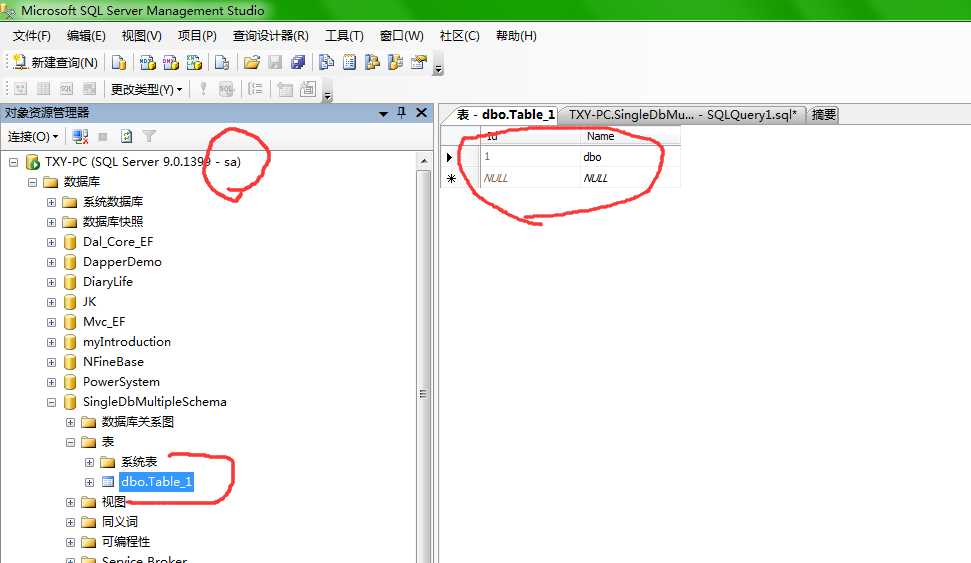Open the Community (社区) menu
971x563 pixels.
(459, 36)
